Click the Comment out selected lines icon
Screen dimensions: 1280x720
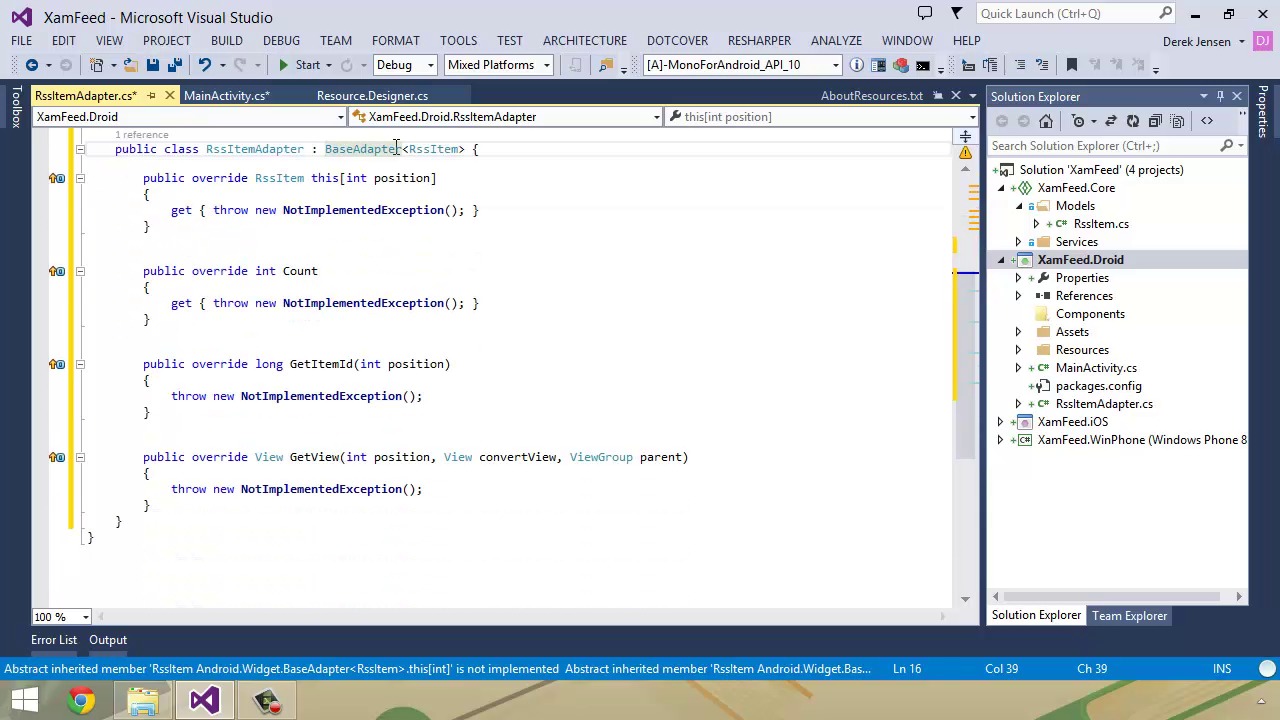tap(1019, 65)
